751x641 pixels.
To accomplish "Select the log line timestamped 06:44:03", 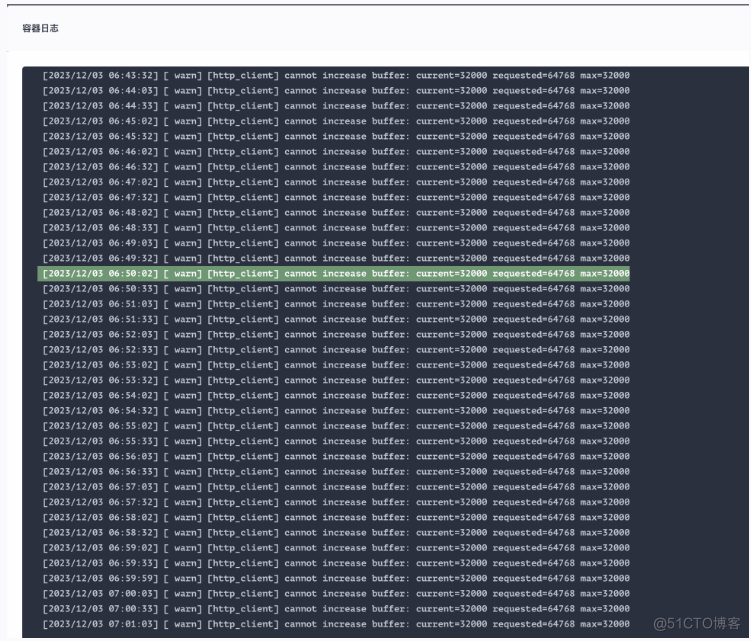I will [x=336, y=90].
